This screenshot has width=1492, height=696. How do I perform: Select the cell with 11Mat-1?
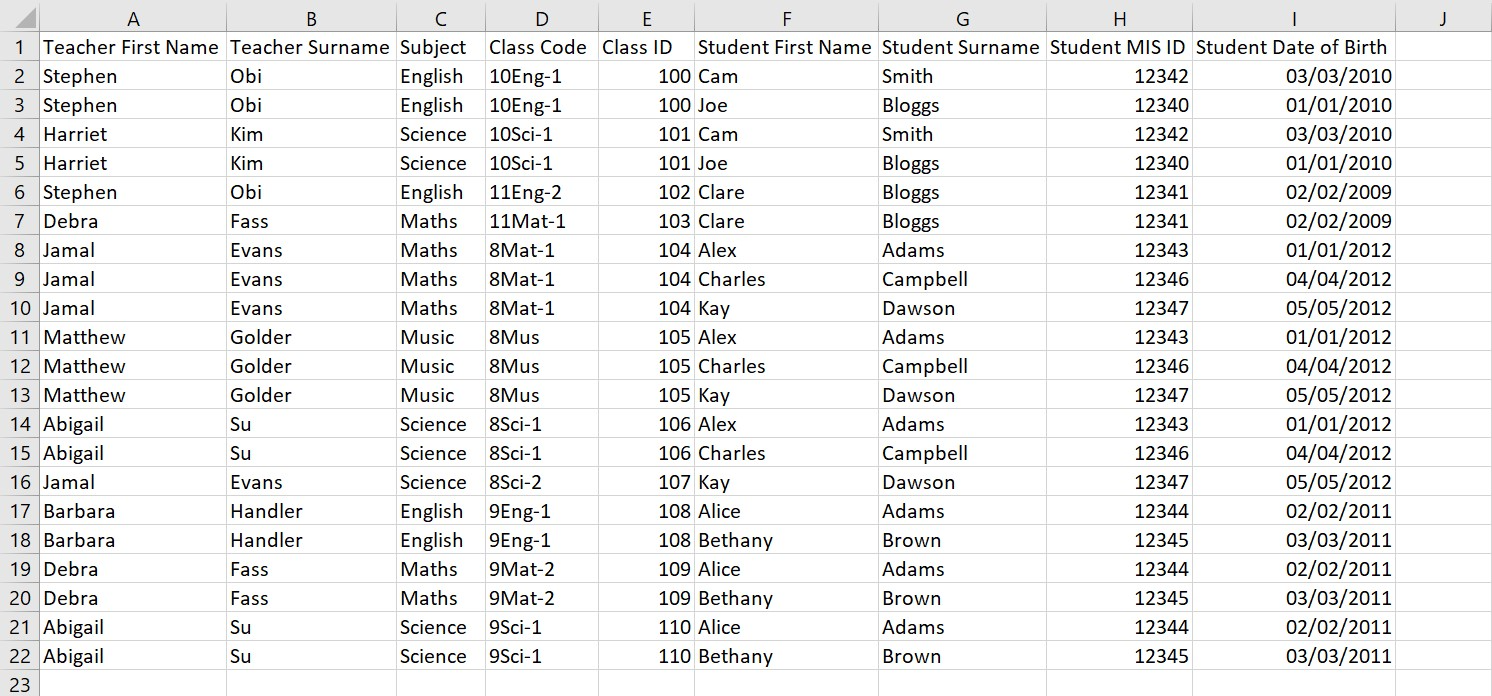tap(541, 221)
